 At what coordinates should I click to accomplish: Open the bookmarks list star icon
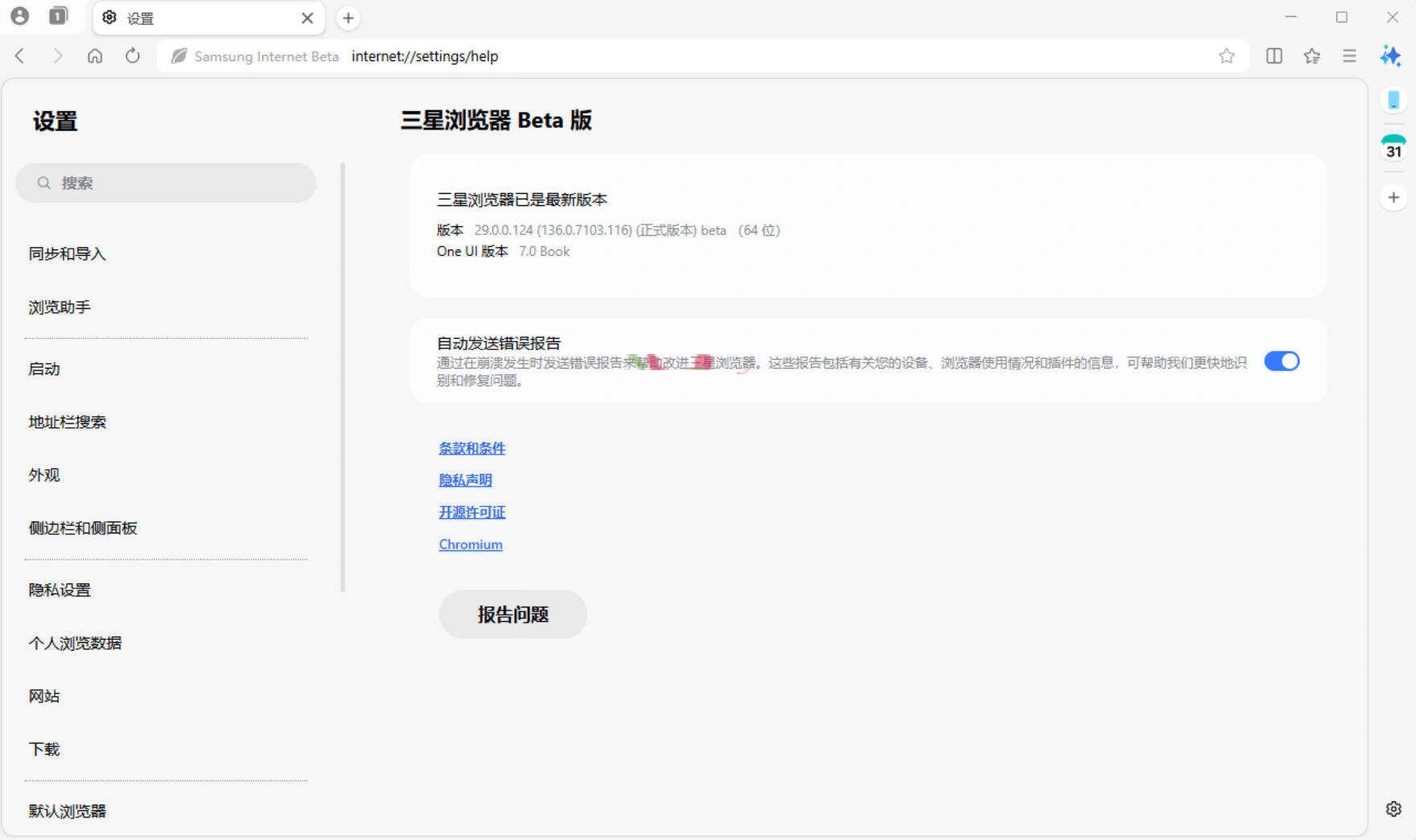tap(1312, 56)
